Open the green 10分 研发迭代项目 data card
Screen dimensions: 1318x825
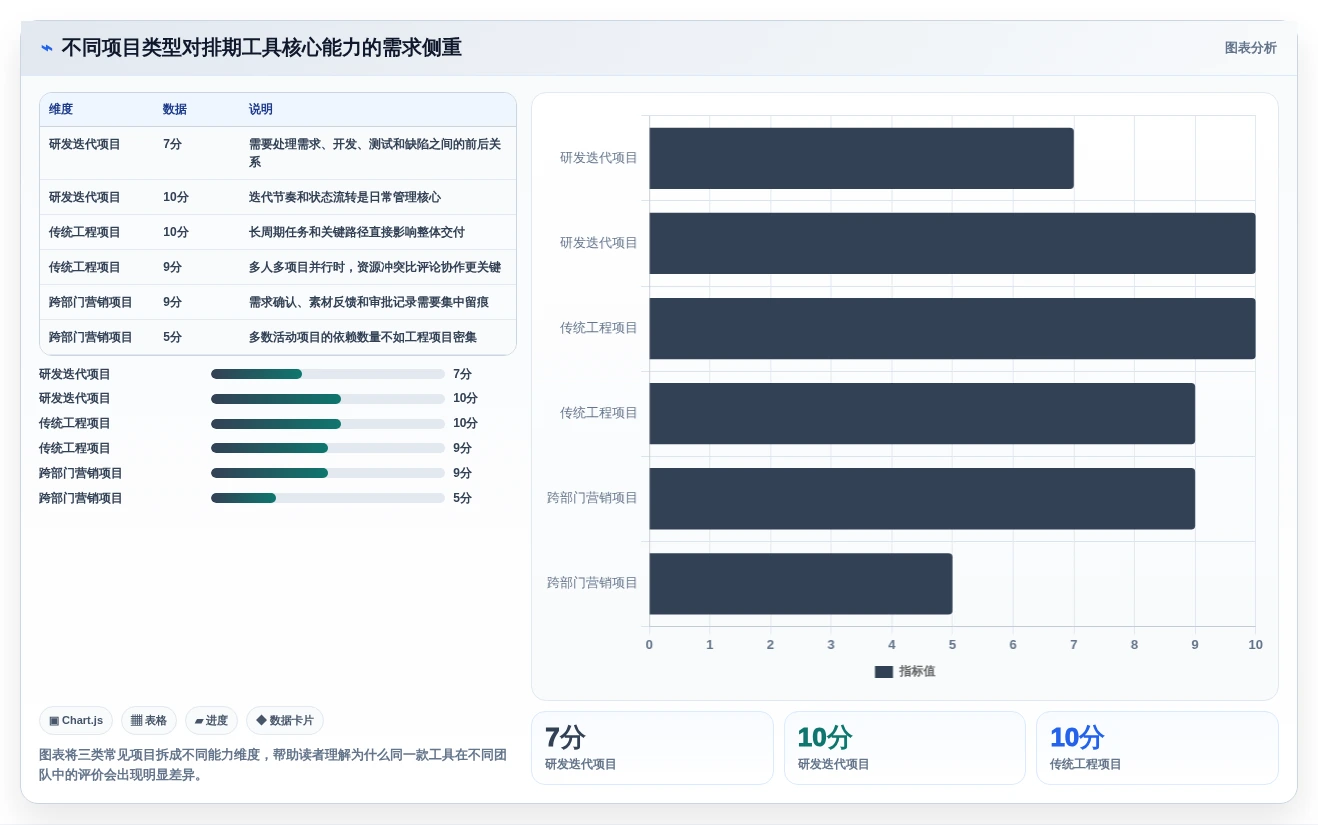coord(905,748)
